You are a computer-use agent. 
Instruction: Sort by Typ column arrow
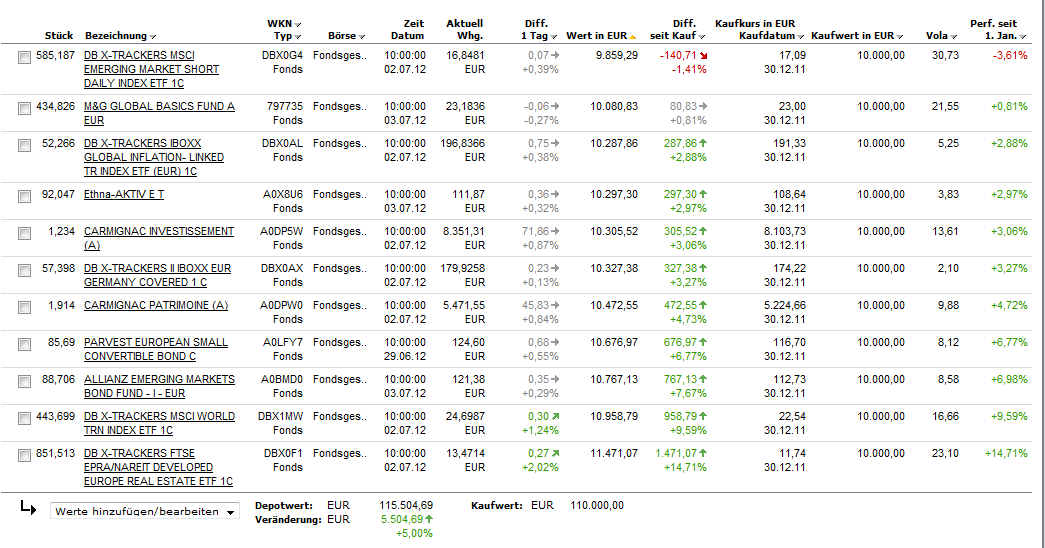tap(298, 37)
